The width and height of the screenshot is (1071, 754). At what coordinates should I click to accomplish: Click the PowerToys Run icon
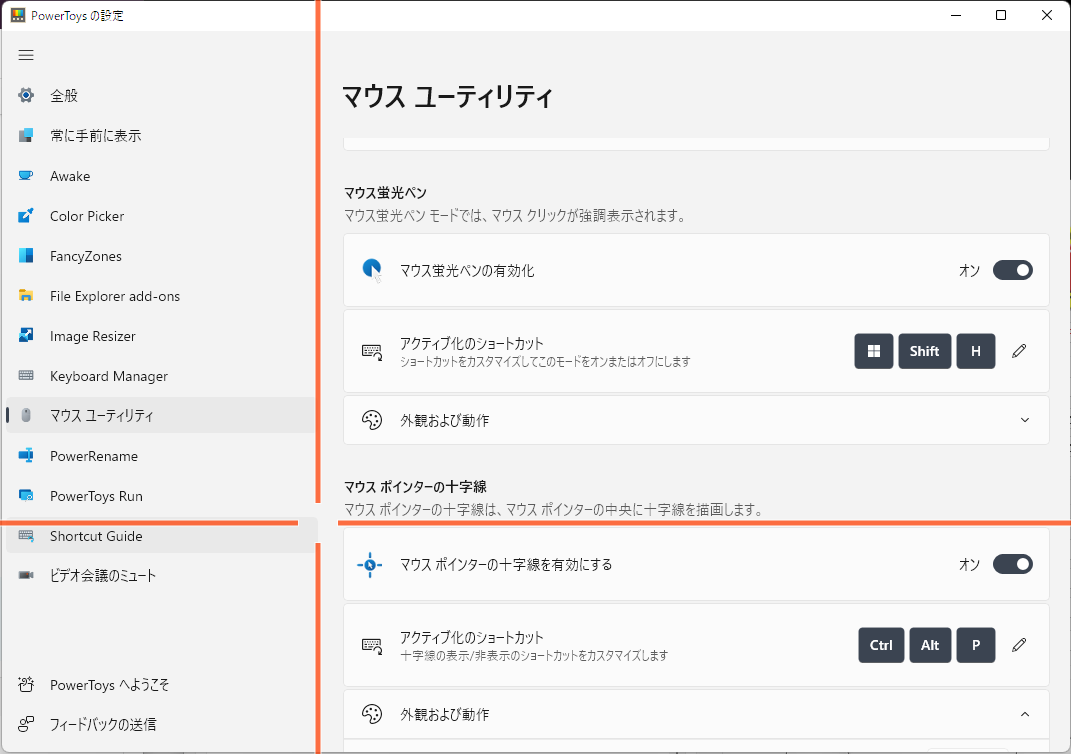pos(26,496)
